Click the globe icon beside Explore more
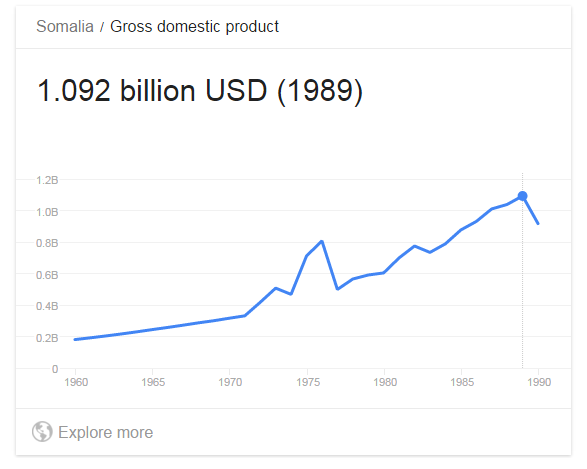This screenshot has height=469, width=587. click(x=42, y=432)
